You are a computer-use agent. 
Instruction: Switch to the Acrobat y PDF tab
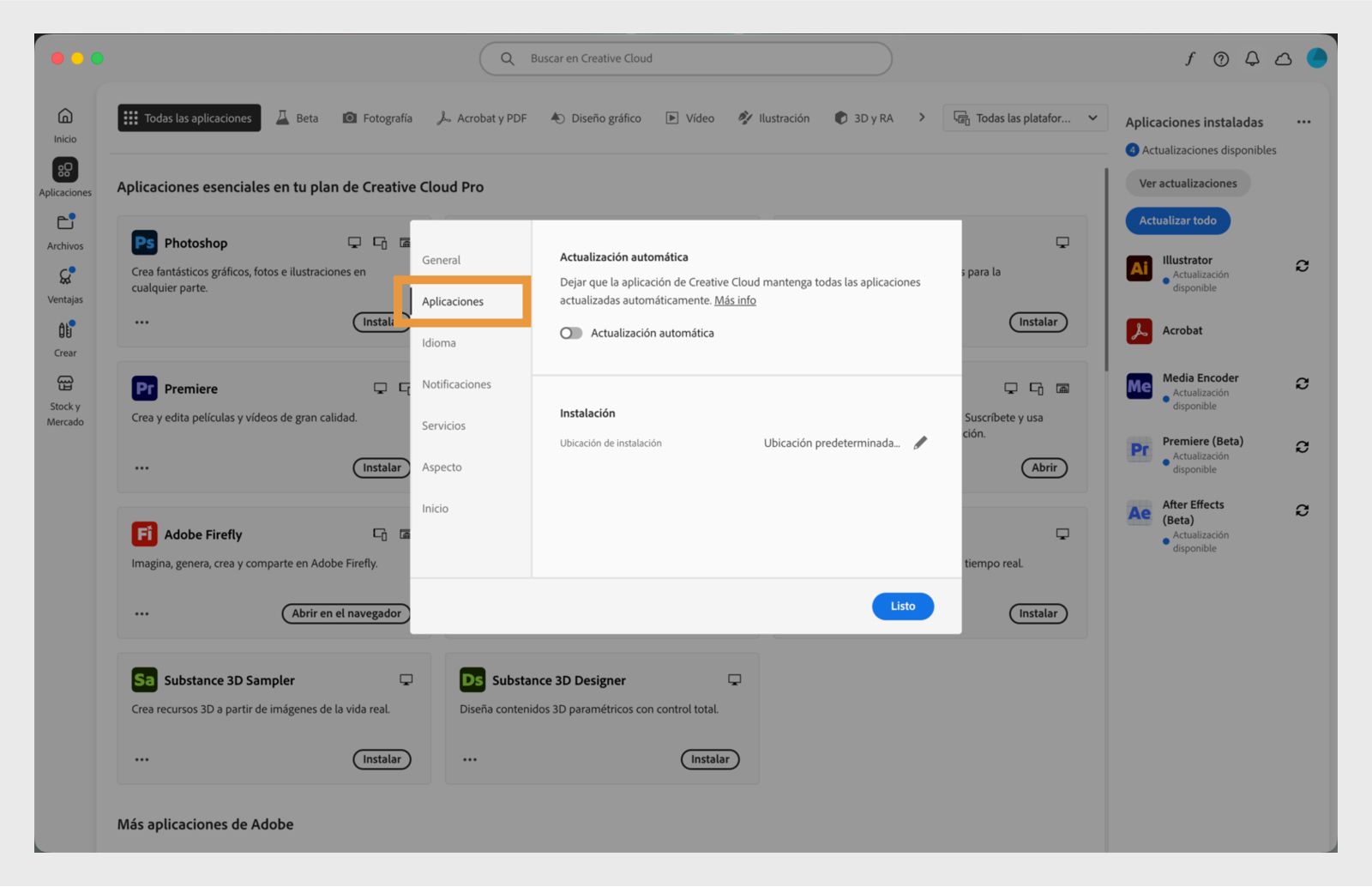[x=481, y=118]
